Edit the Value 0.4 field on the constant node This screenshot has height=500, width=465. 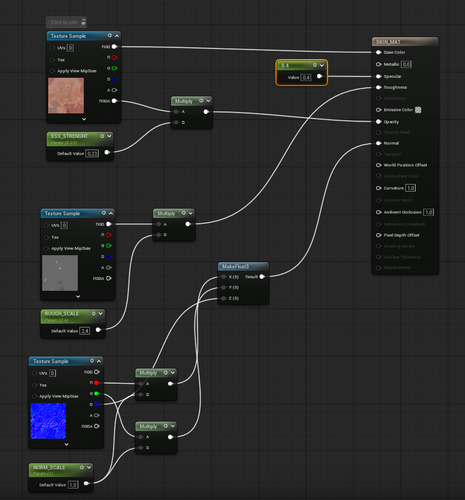coord(306,77)
